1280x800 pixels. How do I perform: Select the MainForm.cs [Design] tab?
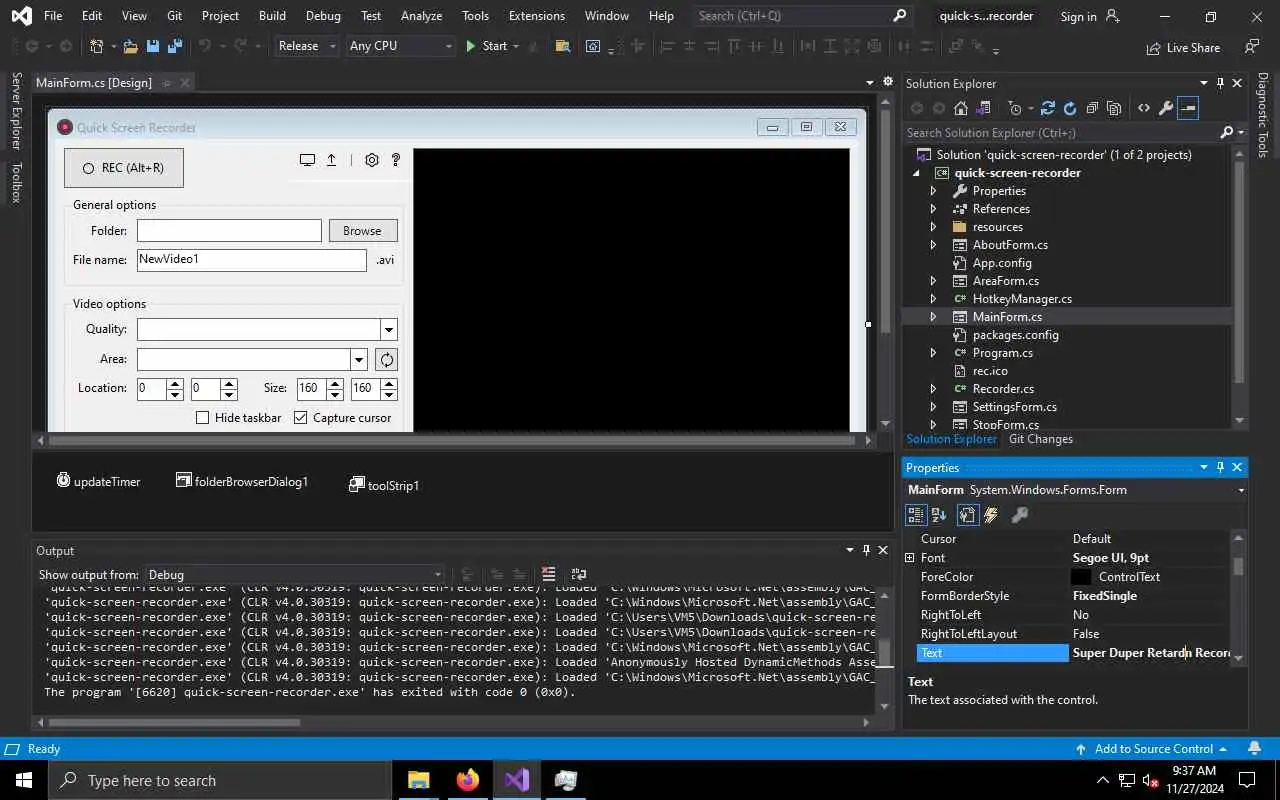pos(94,83)
